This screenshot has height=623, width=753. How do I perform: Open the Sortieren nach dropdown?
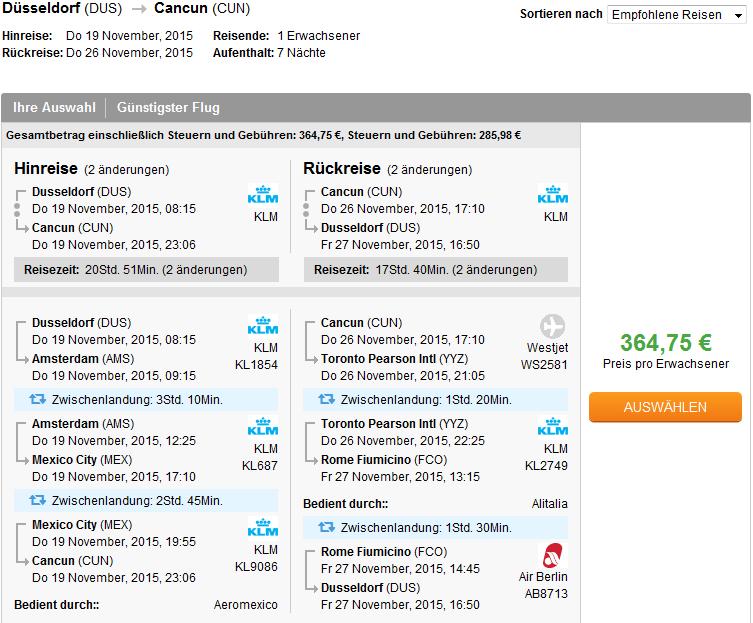pyautogui.click(x=676, y=15)
